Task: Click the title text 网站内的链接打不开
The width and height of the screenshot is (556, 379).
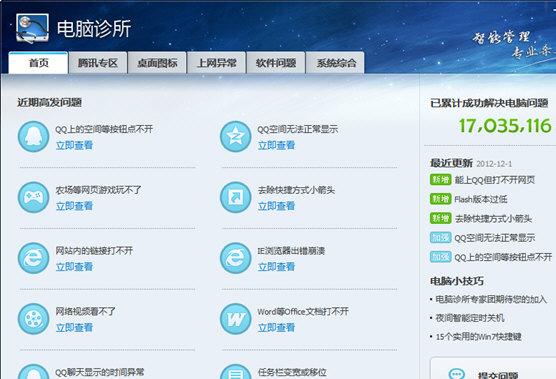Action: click(94, 251)
